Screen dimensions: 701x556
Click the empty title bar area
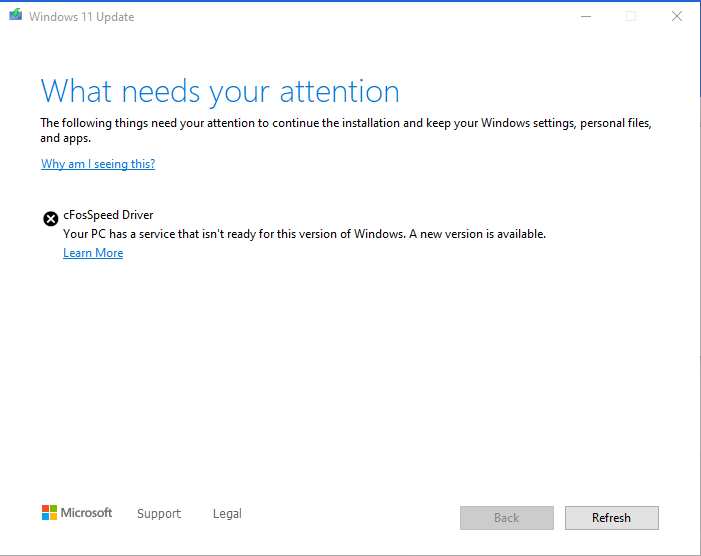point(350,17)
